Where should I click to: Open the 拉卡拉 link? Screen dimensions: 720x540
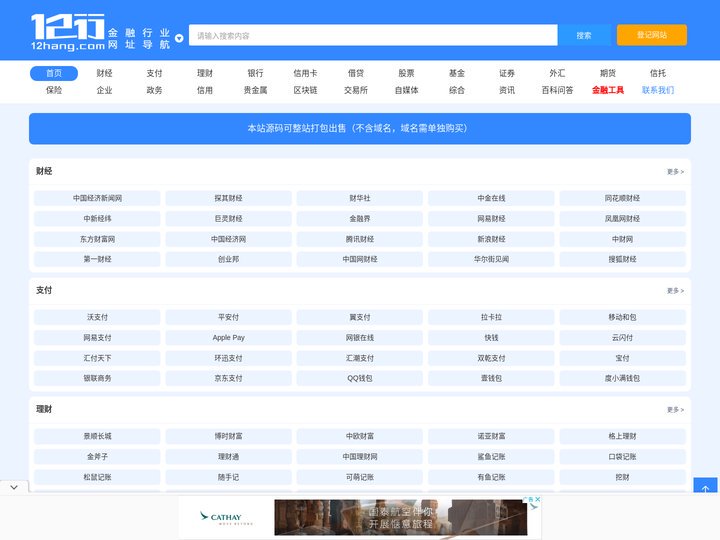[491, 317]
